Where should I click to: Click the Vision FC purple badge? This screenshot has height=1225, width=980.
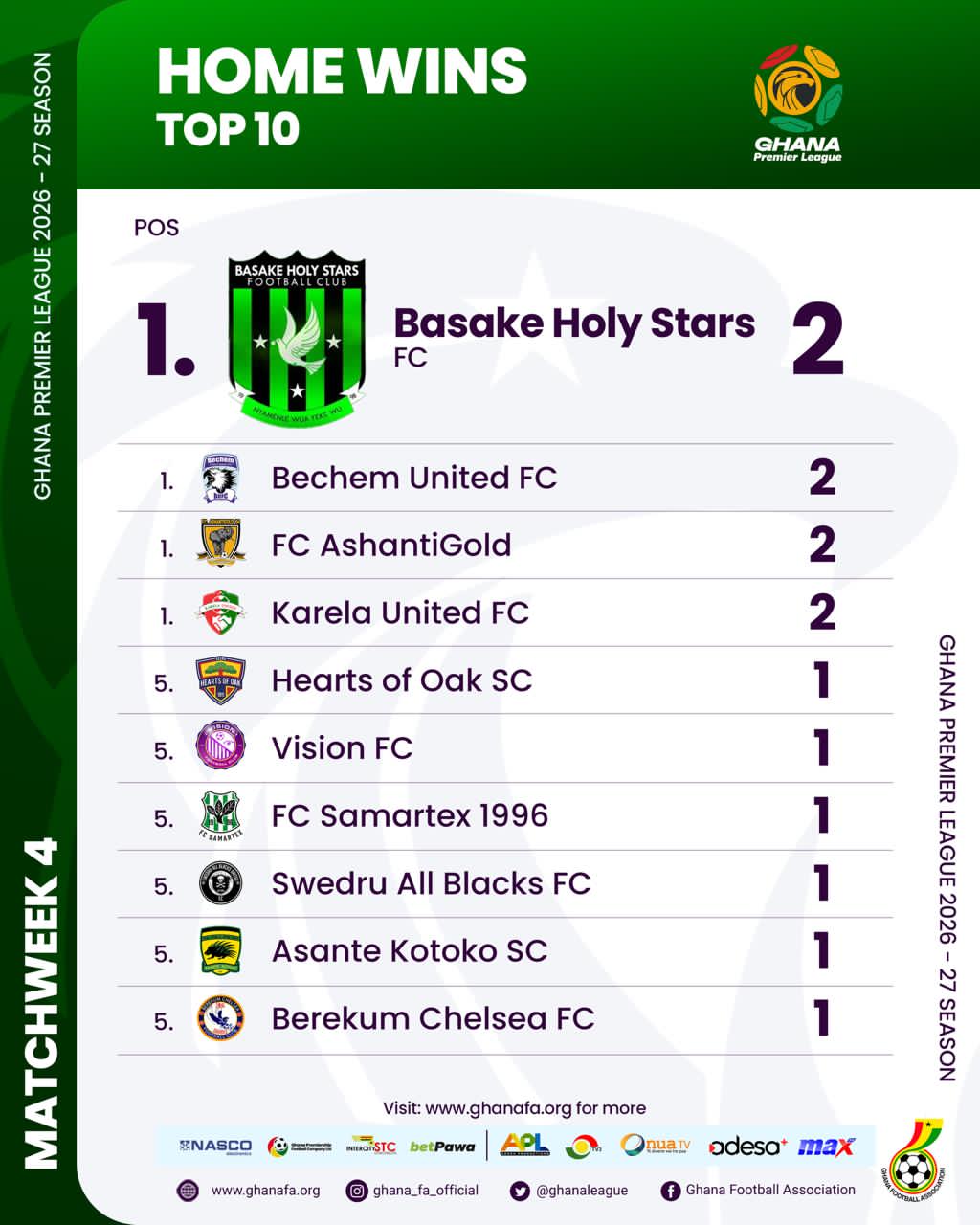pyautogui.click(x=220, y=747)
